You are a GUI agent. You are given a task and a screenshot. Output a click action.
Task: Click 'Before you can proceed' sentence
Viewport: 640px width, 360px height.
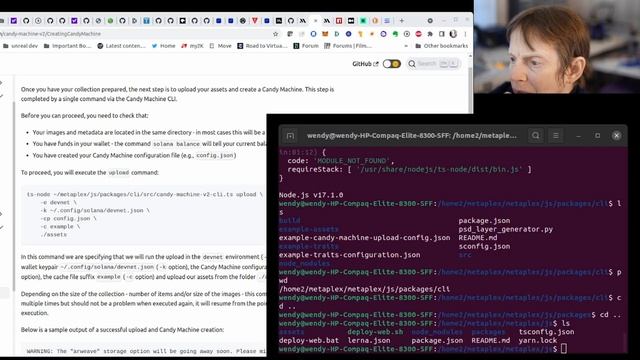[84, 116]
